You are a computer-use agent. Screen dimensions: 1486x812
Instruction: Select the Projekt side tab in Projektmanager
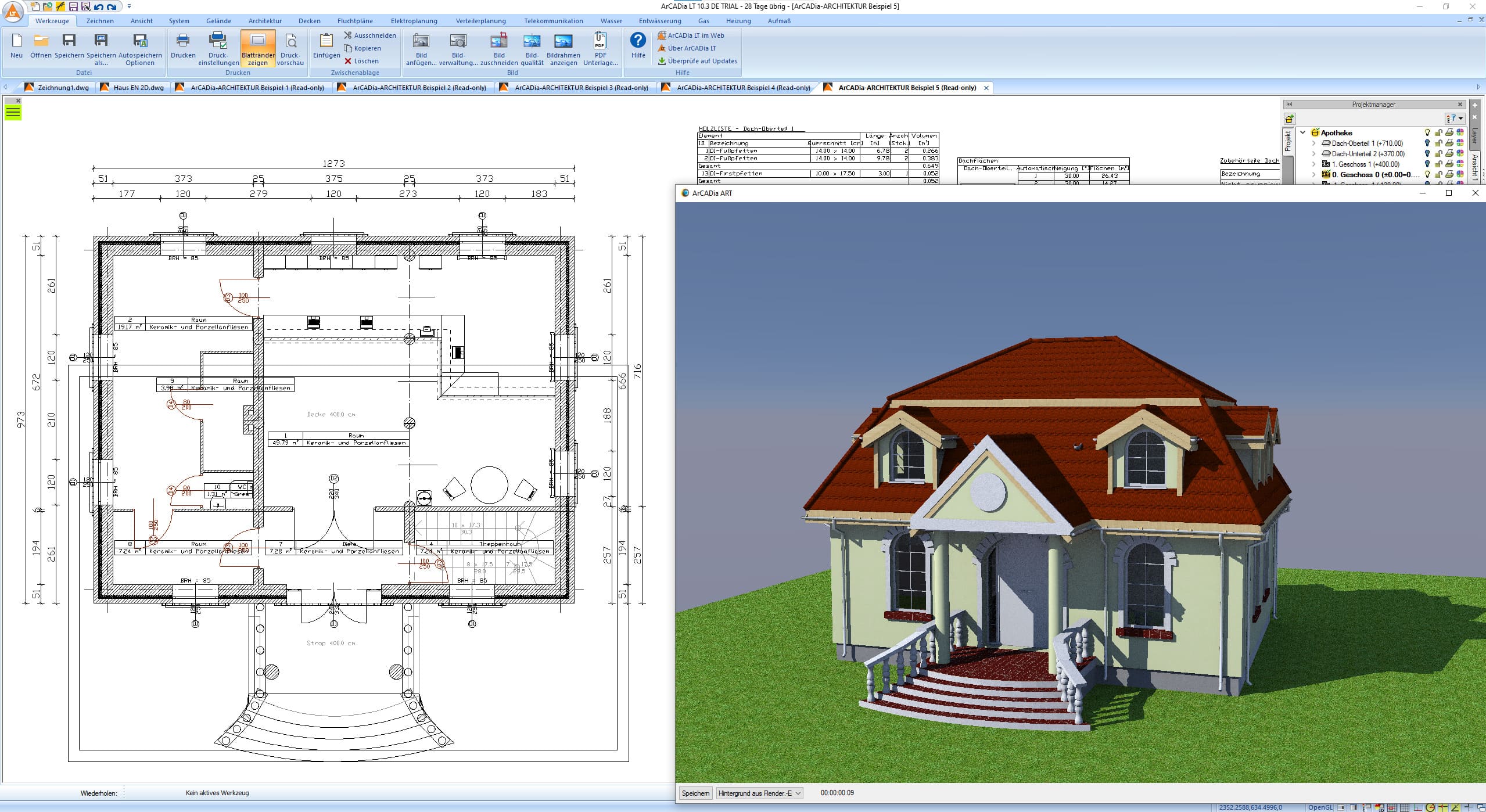1287,141
